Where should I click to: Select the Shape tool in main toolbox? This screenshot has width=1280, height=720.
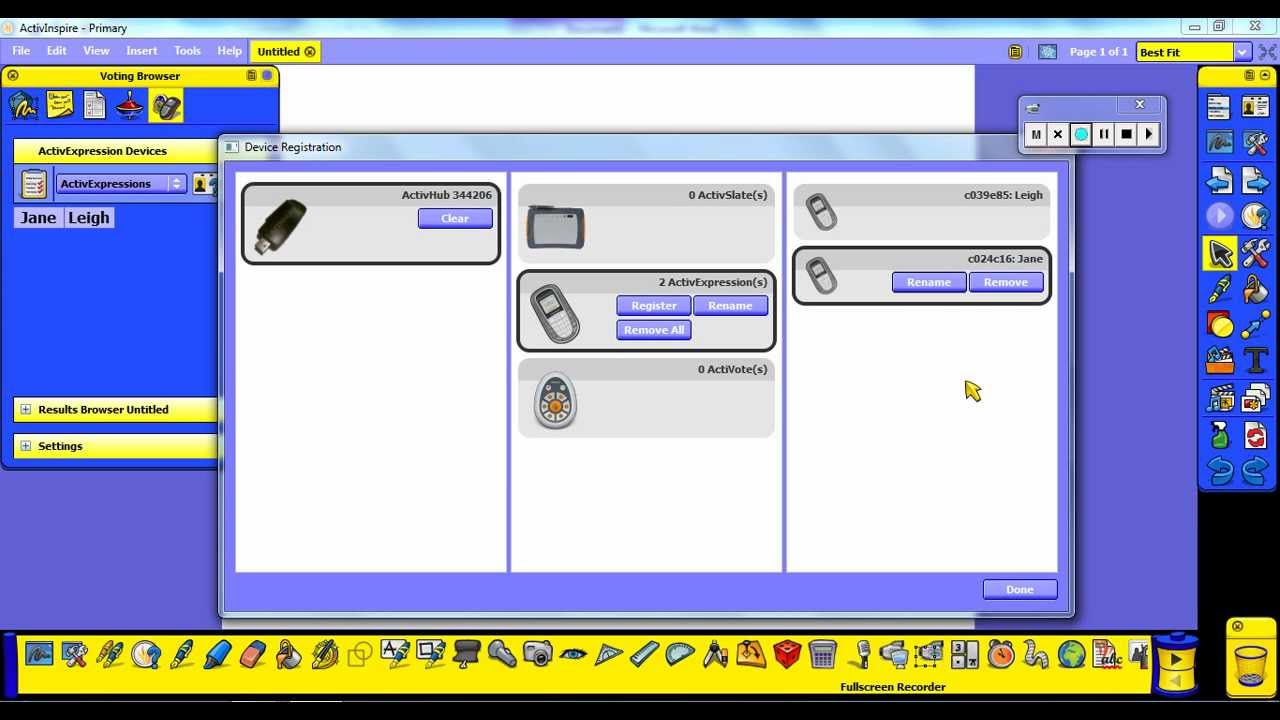(x=1219, y=325)
